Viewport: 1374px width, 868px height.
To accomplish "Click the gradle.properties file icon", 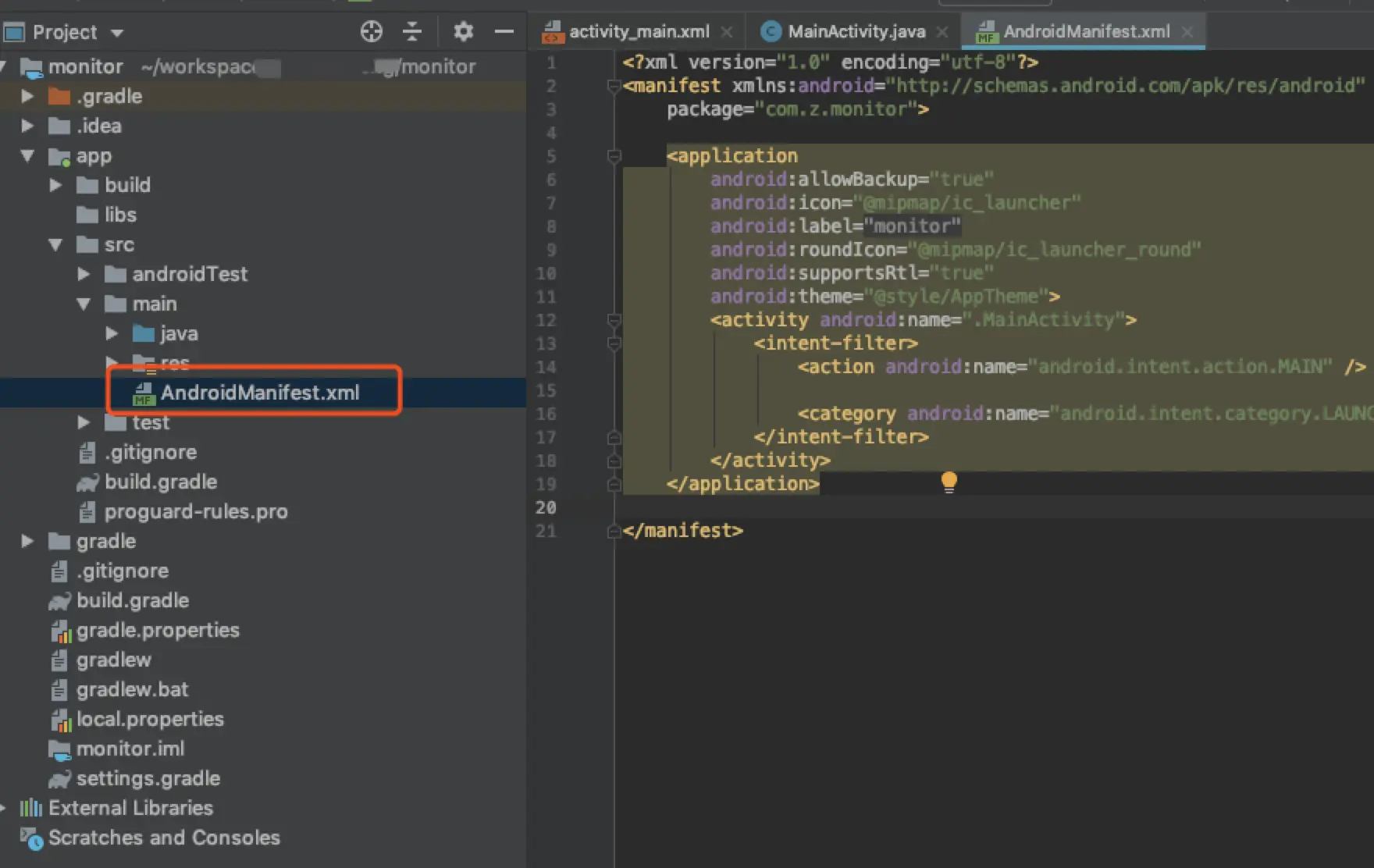I will point(60,631).
